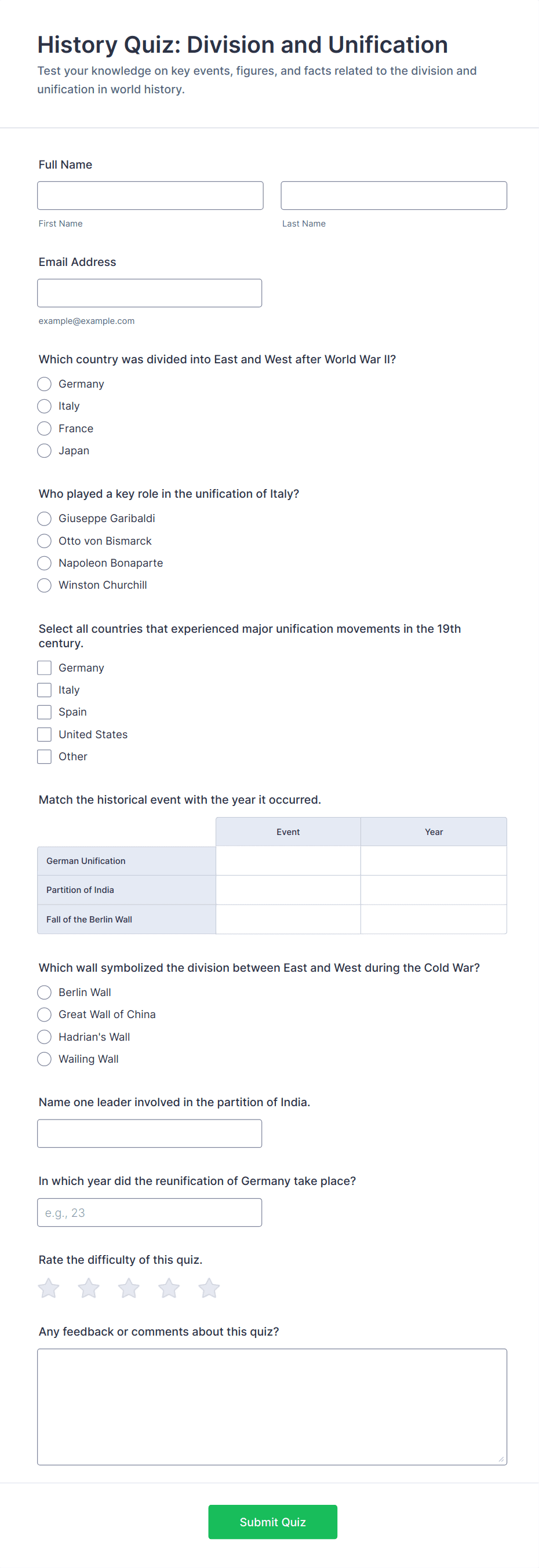Click the Email Address input box

(149, 293)
